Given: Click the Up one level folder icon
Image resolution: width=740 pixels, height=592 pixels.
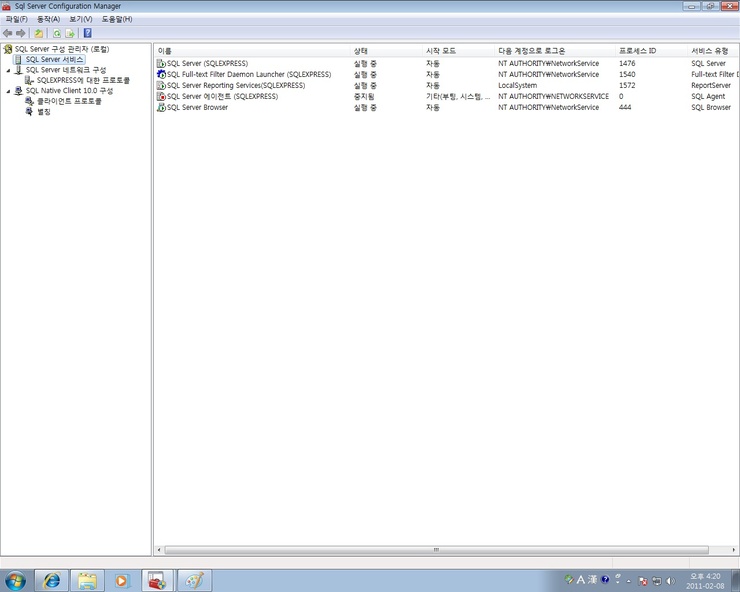Looking at the screenshot, I should [x=38, y=33].
